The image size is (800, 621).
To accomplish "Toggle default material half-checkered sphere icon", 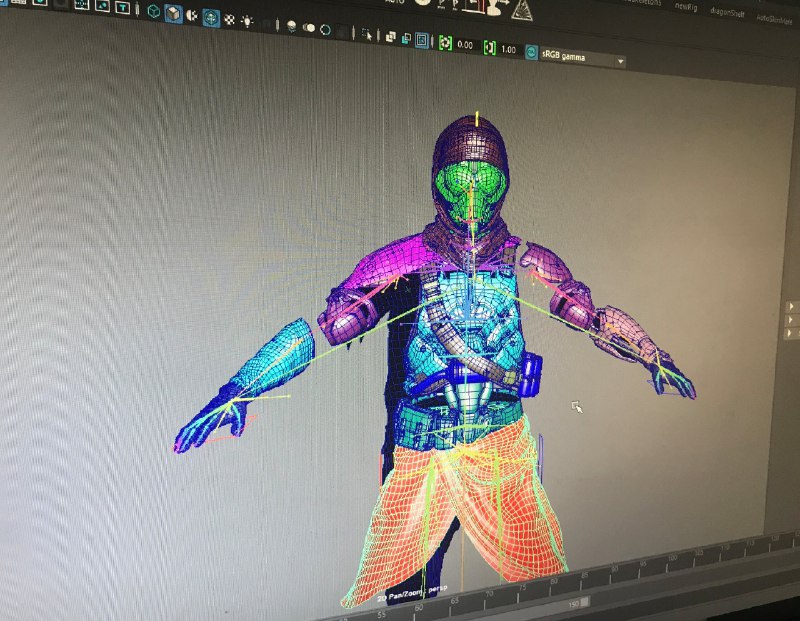I will (192, 16).
